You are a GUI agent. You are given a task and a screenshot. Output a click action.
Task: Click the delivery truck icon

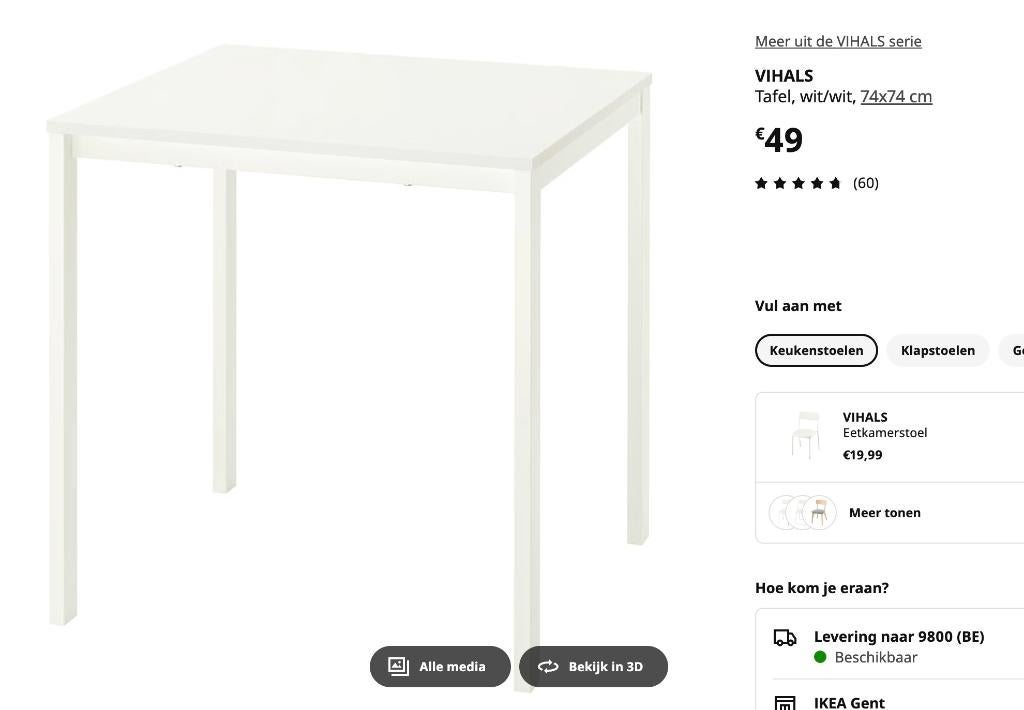click(783, 636)
